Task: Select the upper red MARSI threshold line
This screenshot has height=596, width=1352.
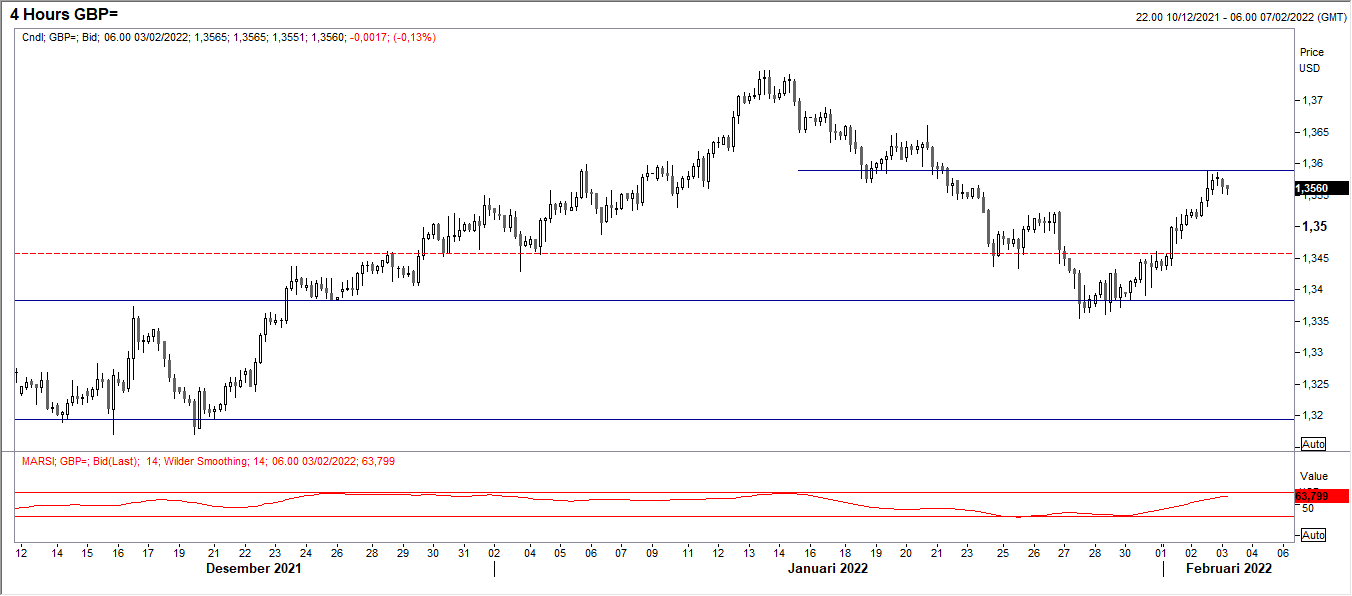Action: tap(652, 493)
